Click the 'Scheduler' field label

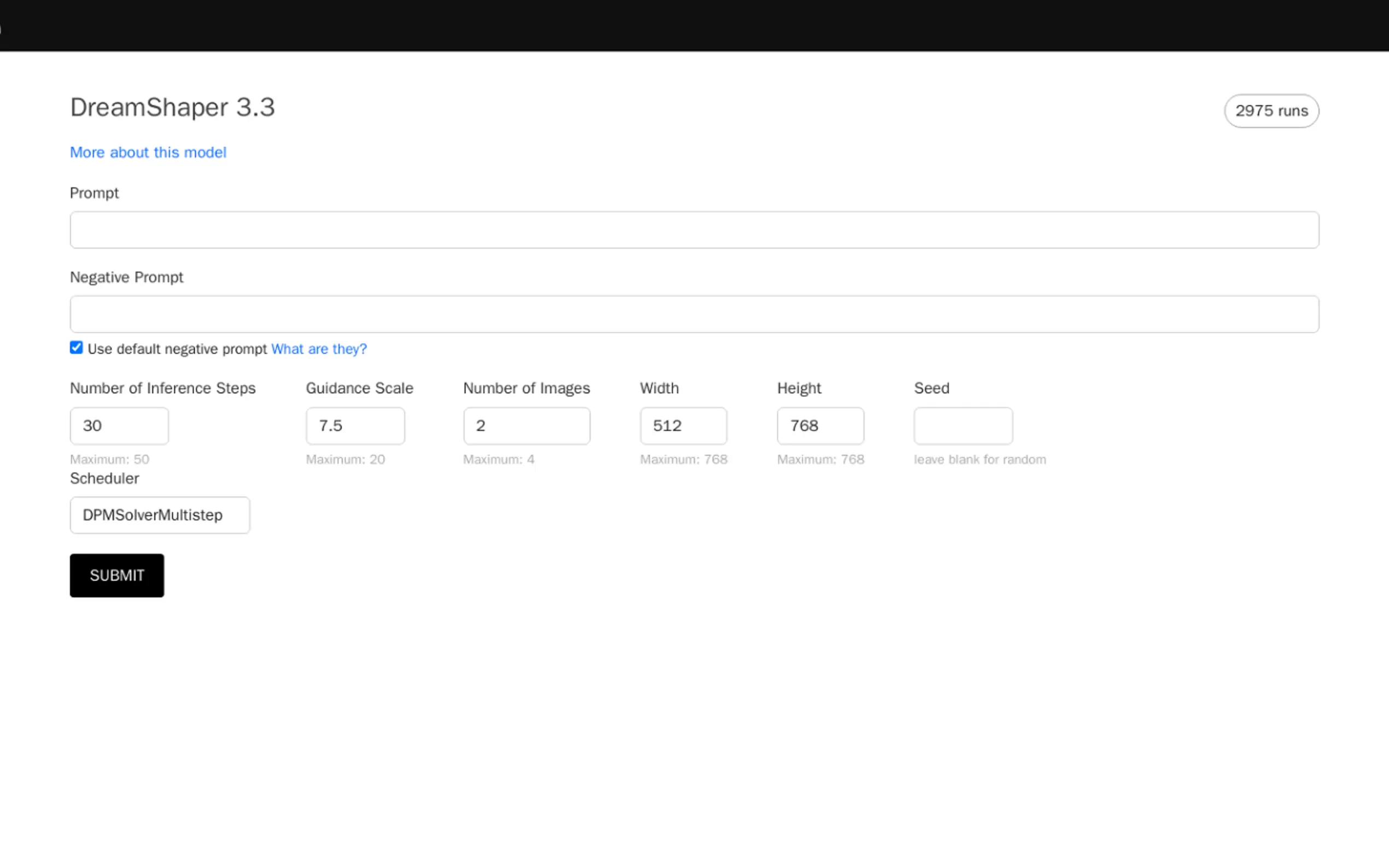click(x=104, y=478)
